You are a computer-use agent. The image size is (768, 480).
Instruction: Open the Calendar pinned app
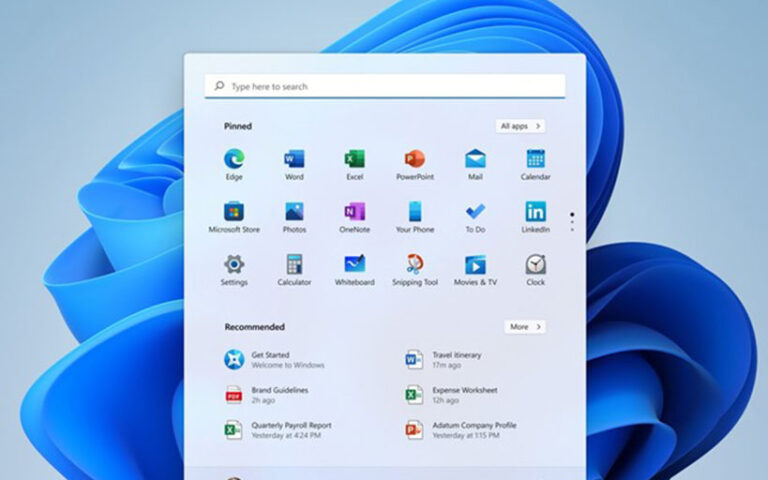coord(535,159)
